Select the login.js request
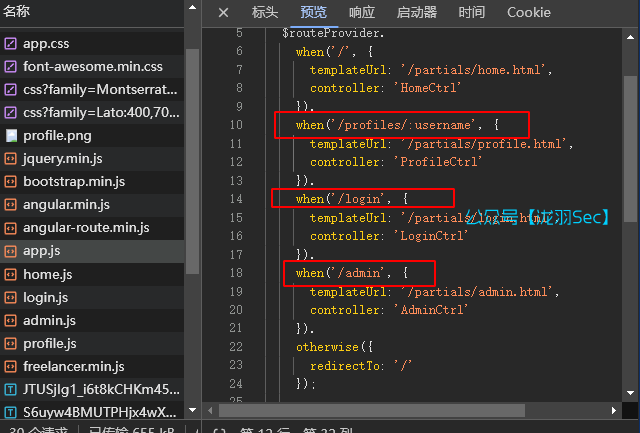640x433 pixels. pos(45,297)
